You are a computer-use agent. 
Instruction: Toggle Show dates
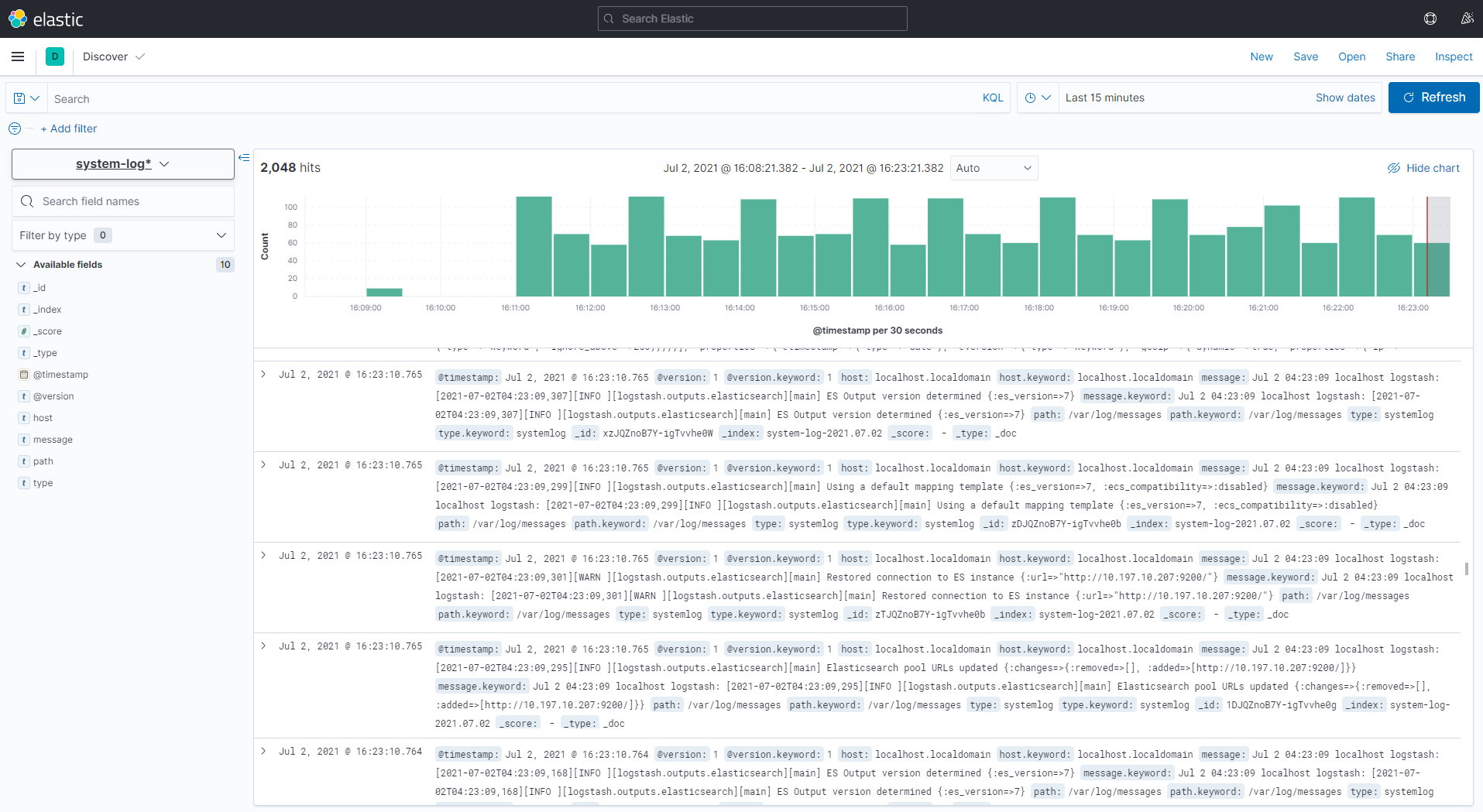coord(1345,98)
